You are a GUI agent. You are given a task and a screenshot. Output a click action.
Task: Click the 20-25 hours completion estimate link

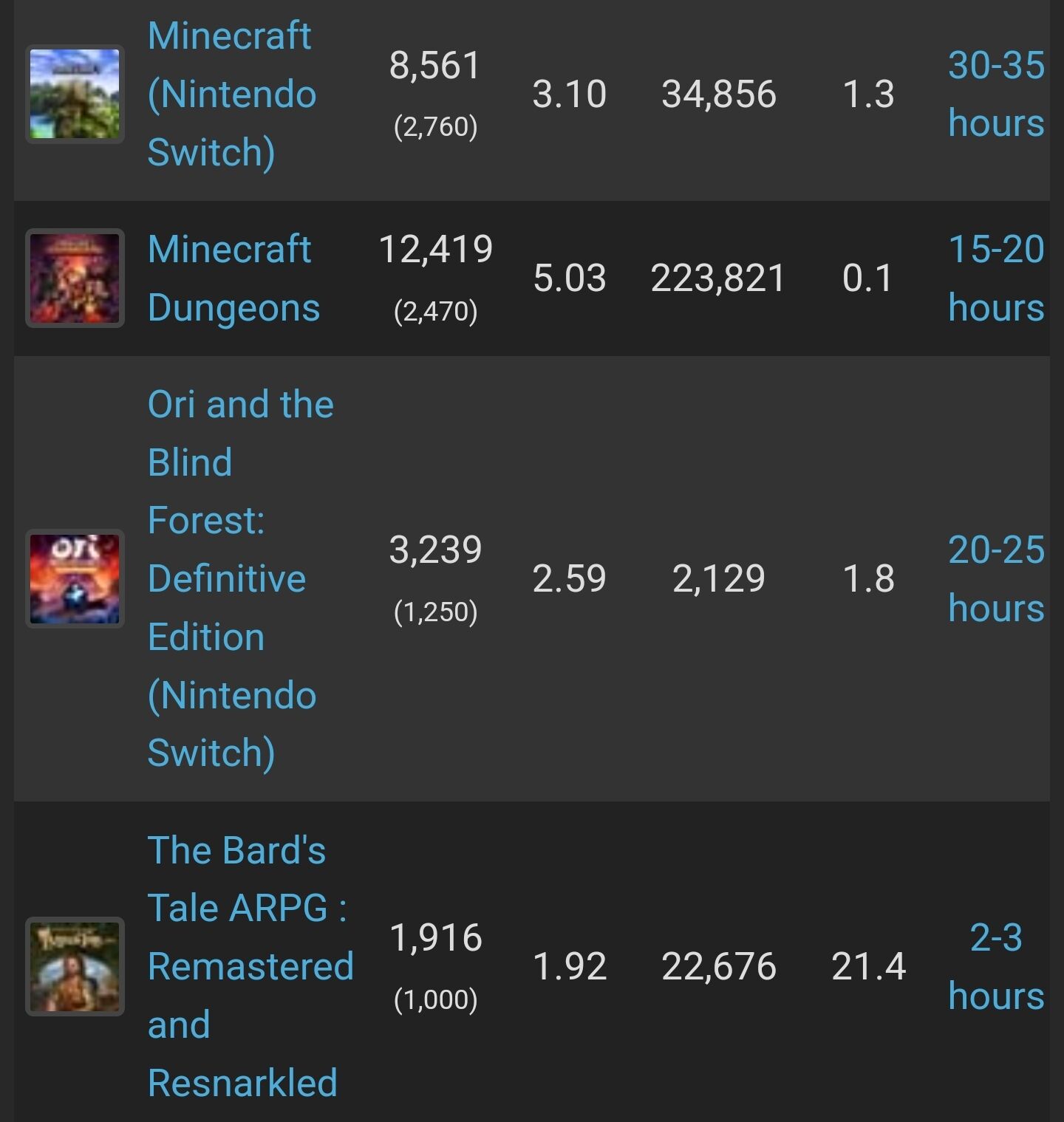point(995,578)
